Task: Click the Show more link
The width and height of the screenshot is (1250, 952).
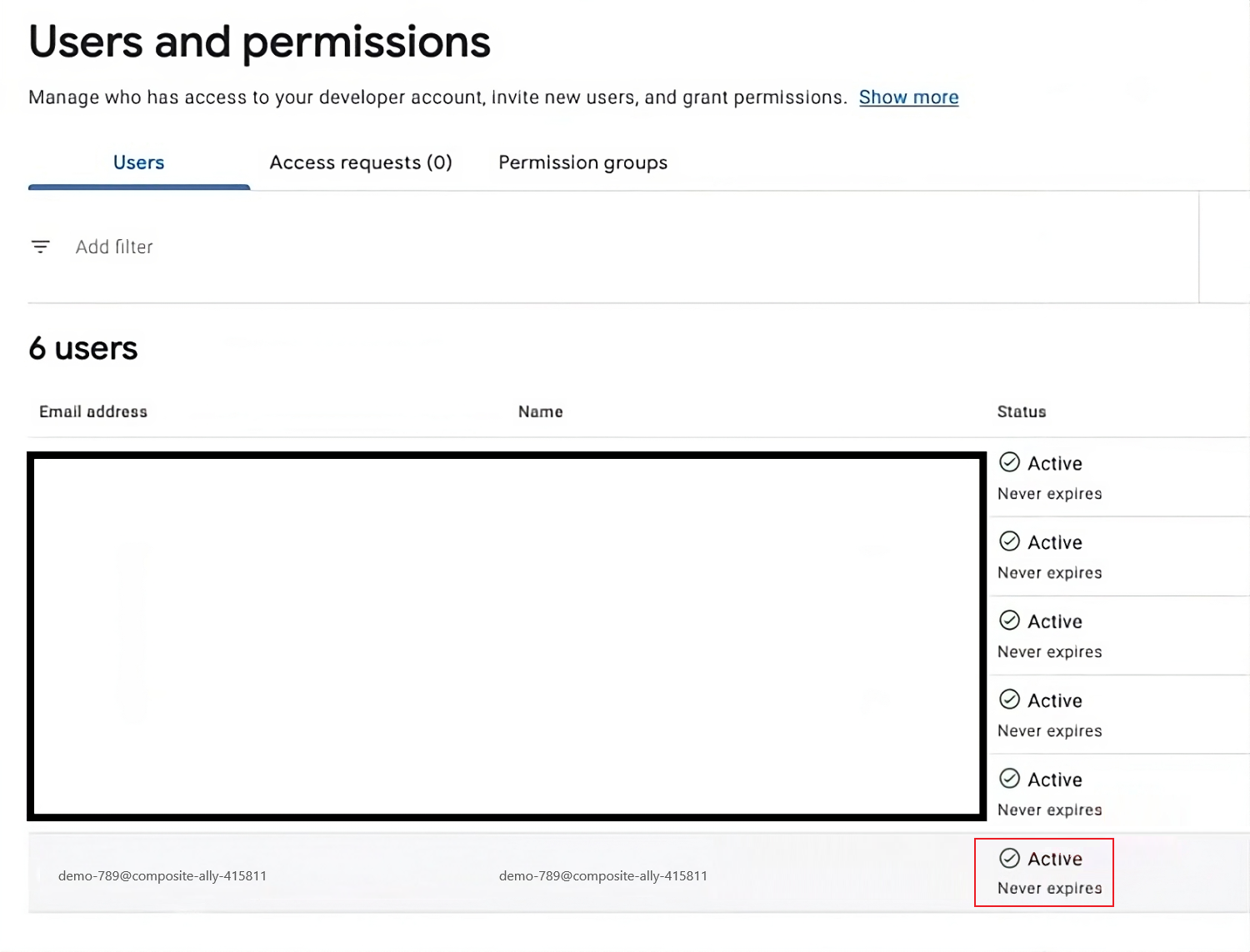Action: coord(908,97)
